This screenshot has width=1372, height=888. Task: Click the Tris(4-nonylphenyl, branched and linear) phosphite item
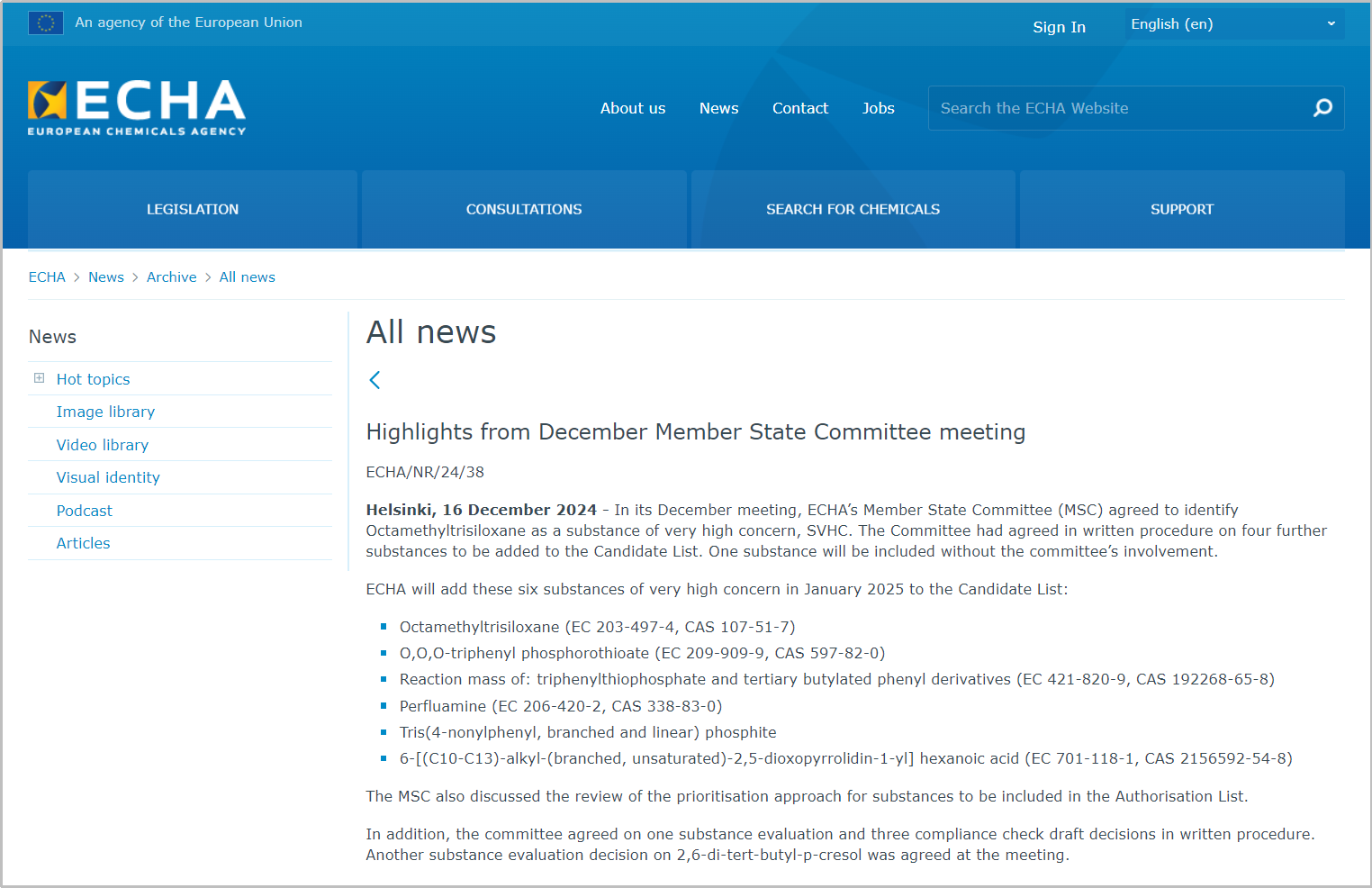(588, 732)
